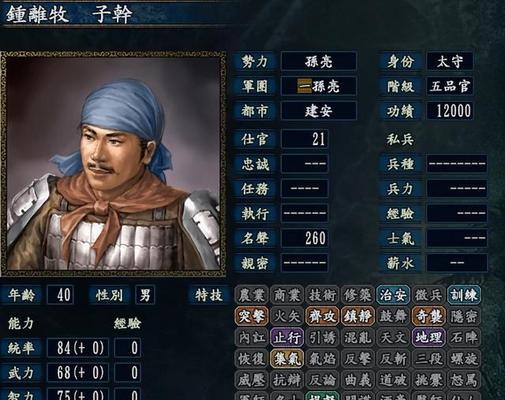Toggle the greyed-out 火矢 skill
The height and width of the screenshot is (400, 505).
point(287,316)
